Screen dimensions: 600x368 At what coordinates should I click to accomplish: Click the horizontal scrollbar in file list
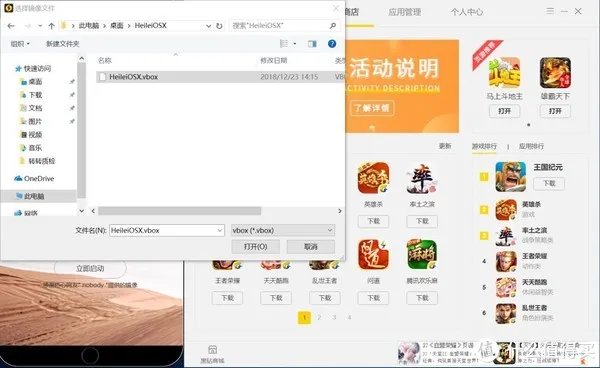(179, 211)
